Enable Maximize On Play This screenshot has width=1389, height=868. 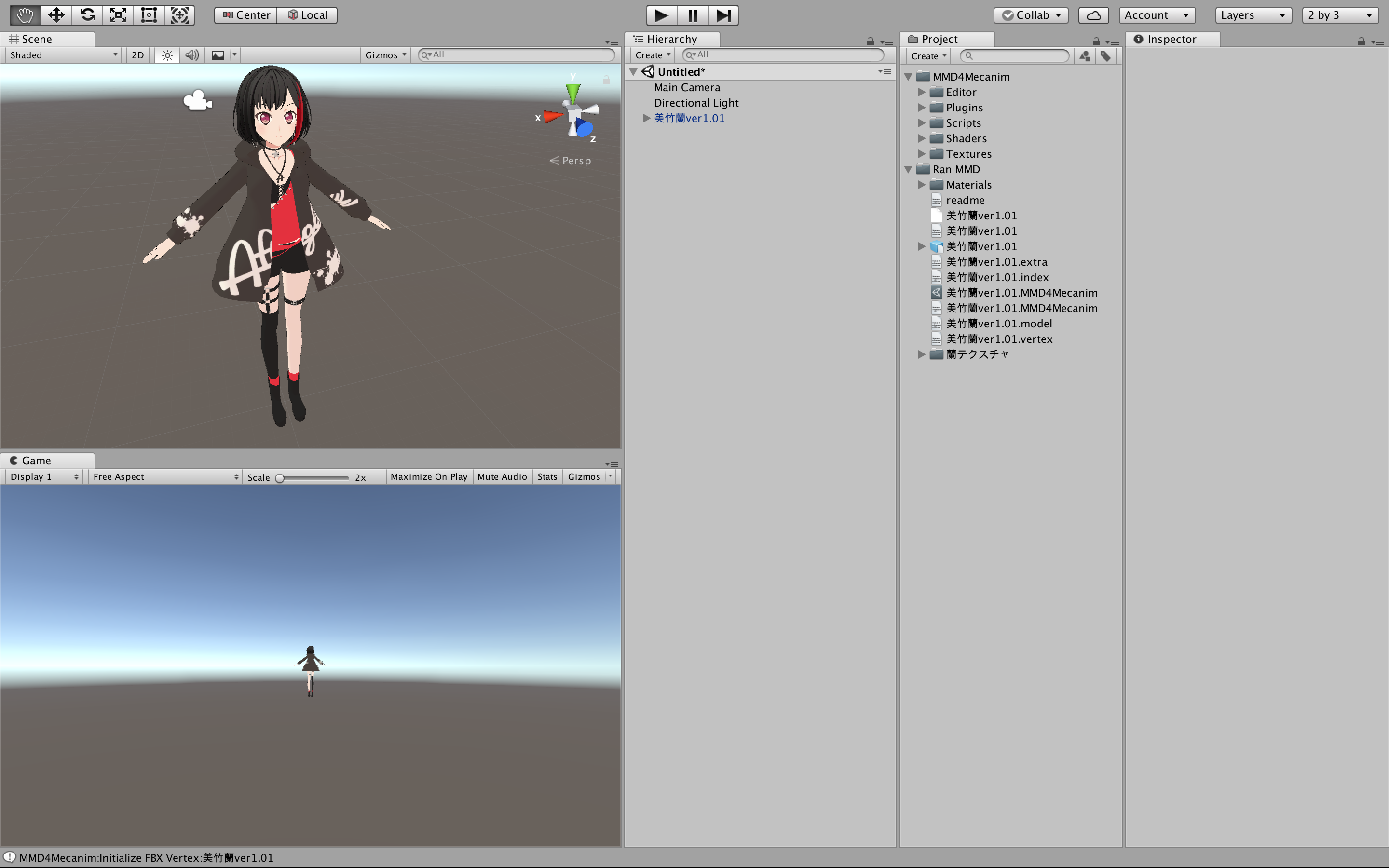pyautogui.click(x=429, y=476)
